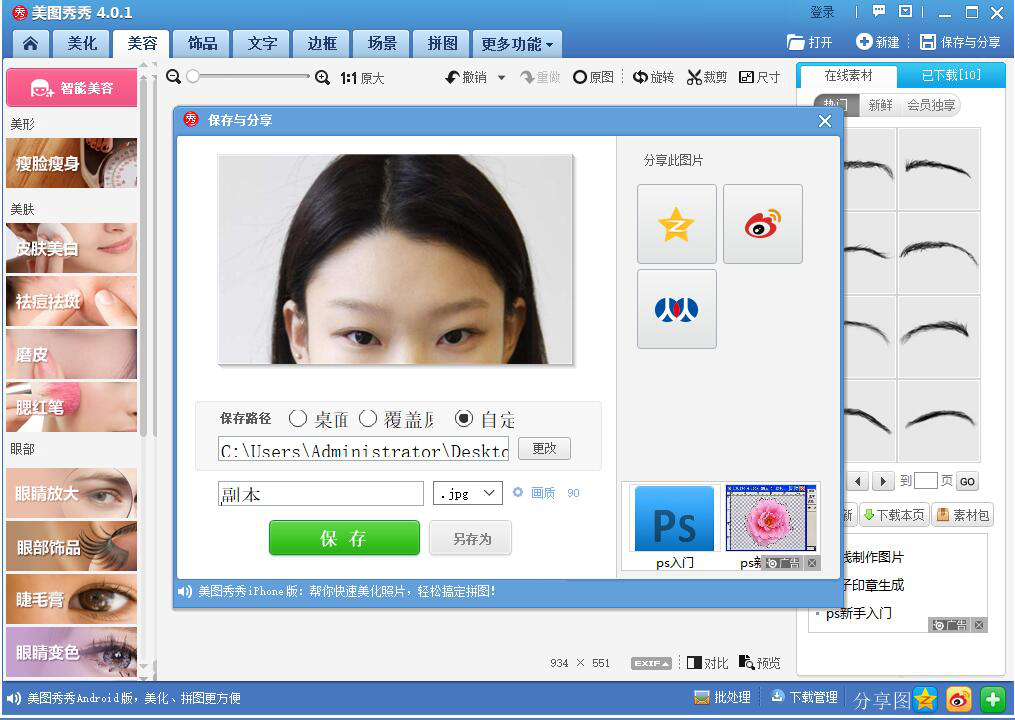This screenshot has width=1015, height=720.
Task: Click the filename field containing 副本
Action: pos(321,494)
